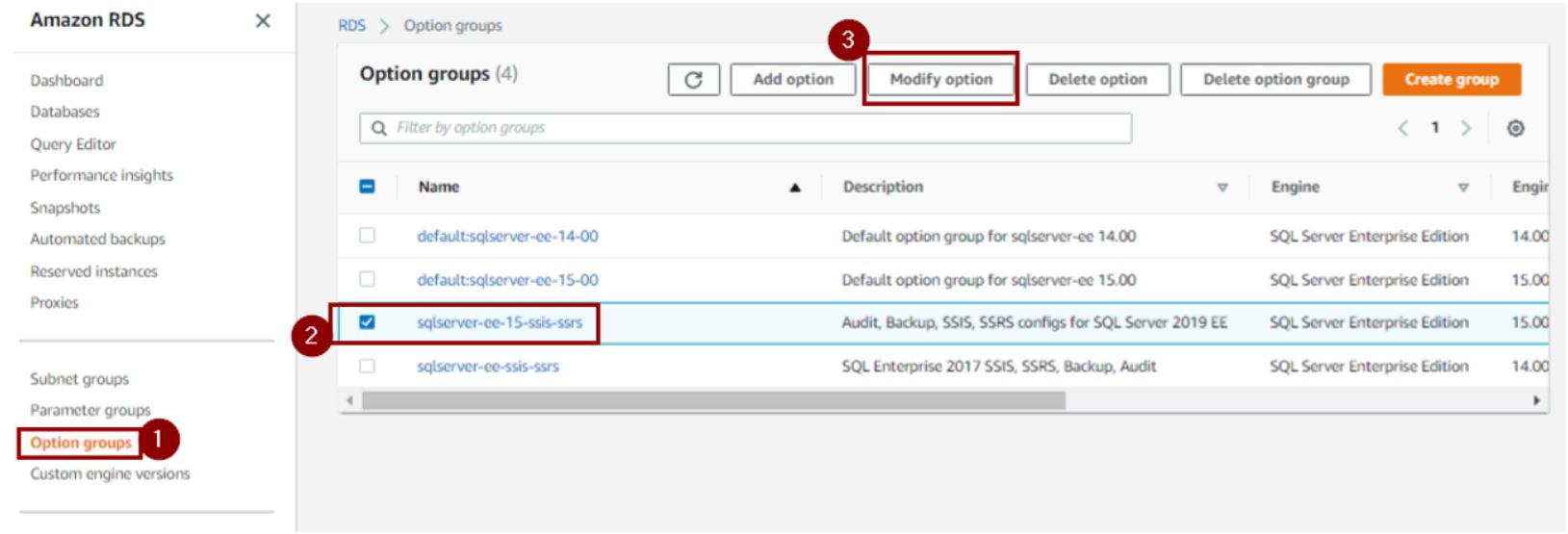Click 'SQL Enterprise 2017 SSIS, SSRS' description
1568x534 pixels.
click(x=999, y=367)
